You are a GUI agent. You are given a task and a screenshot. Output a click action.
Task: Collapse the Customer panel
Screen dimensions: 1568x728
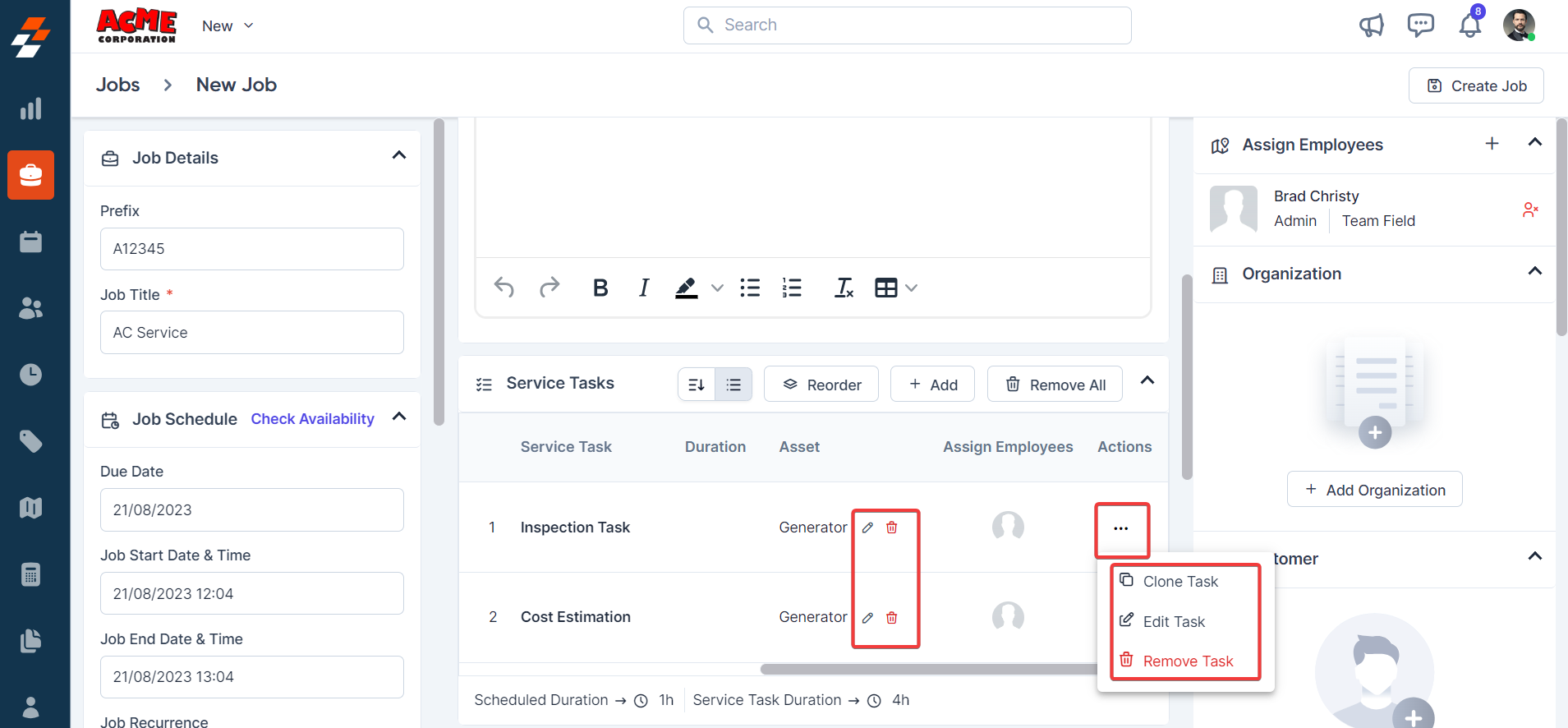[x=1534, y=556]
